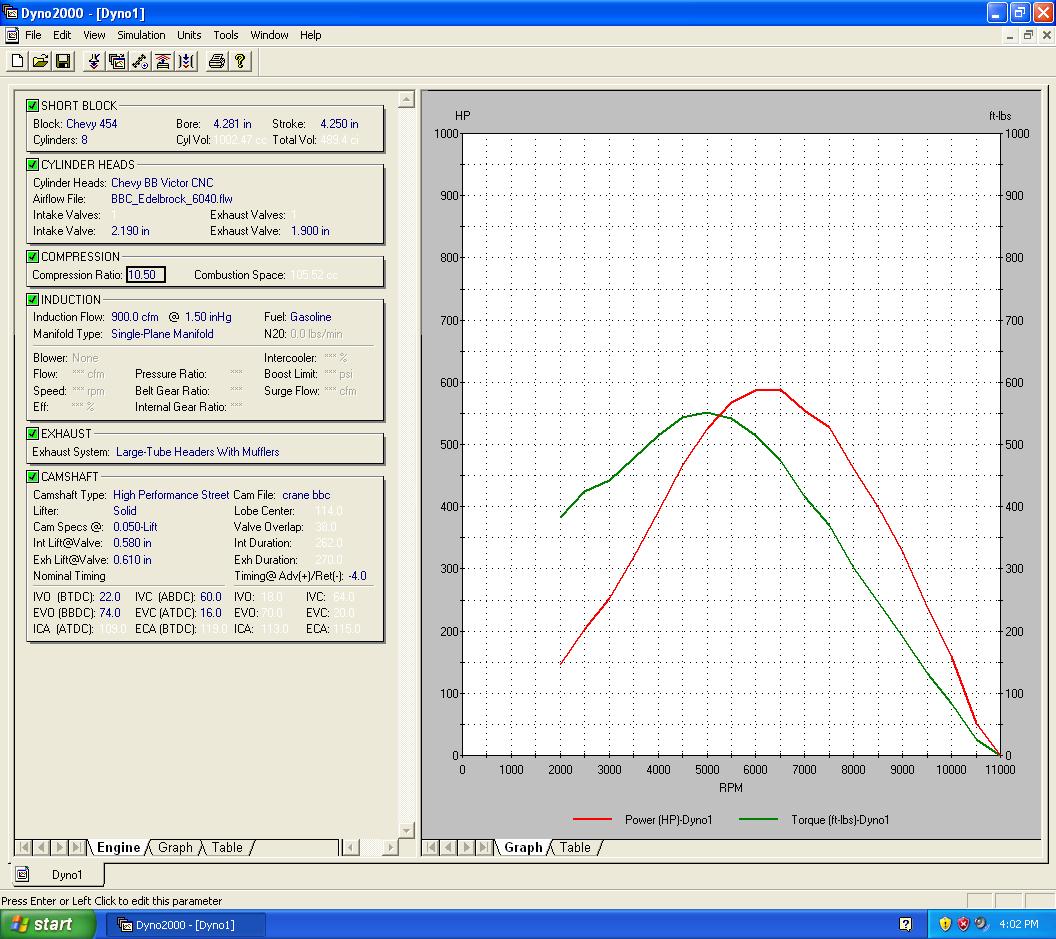Open Manifold Type Single-Plane Manifold selection
Screen dimensions: 1056x939
coord(162,334)
